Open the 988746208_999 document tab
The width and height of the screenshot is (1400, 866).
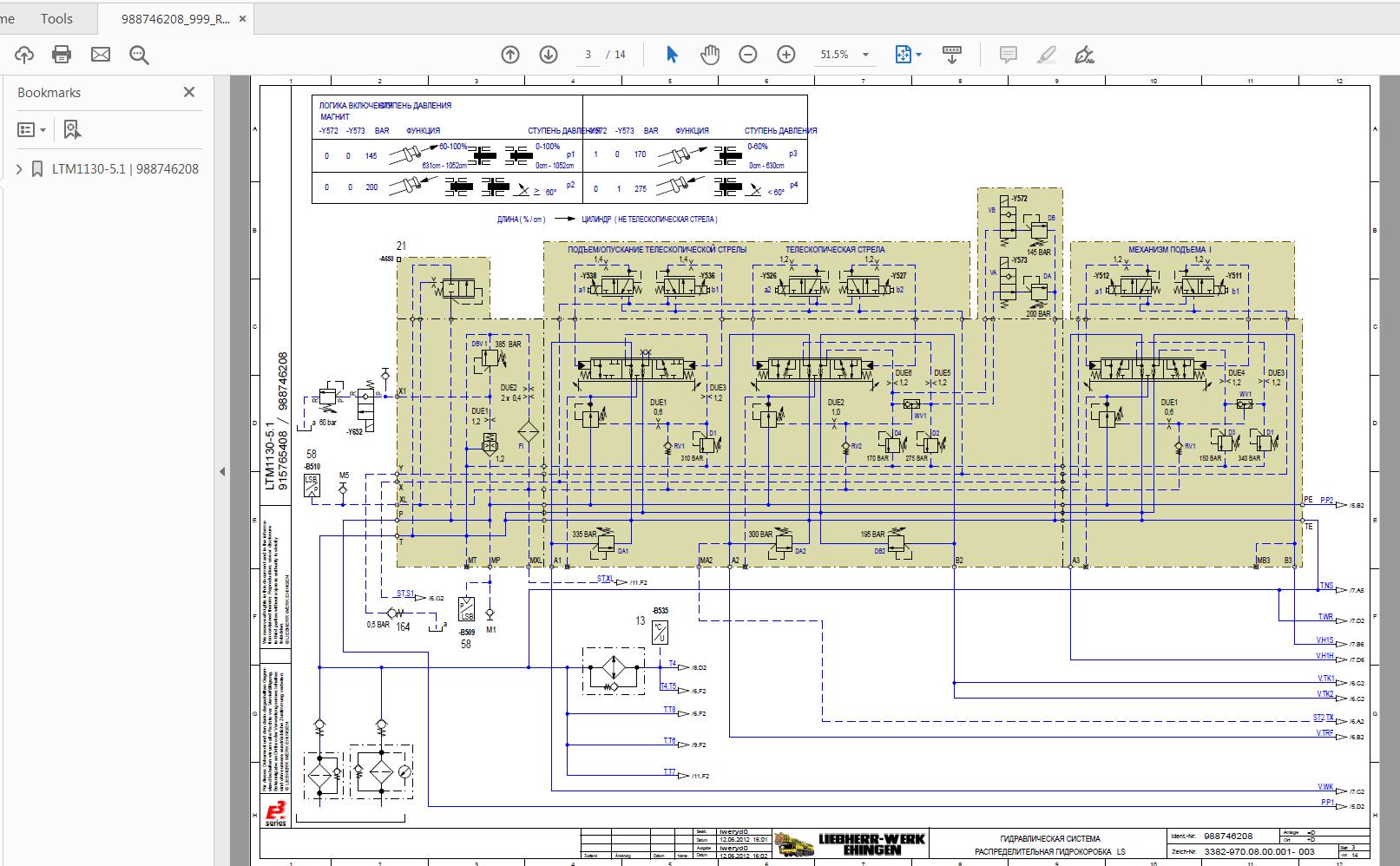174,17
